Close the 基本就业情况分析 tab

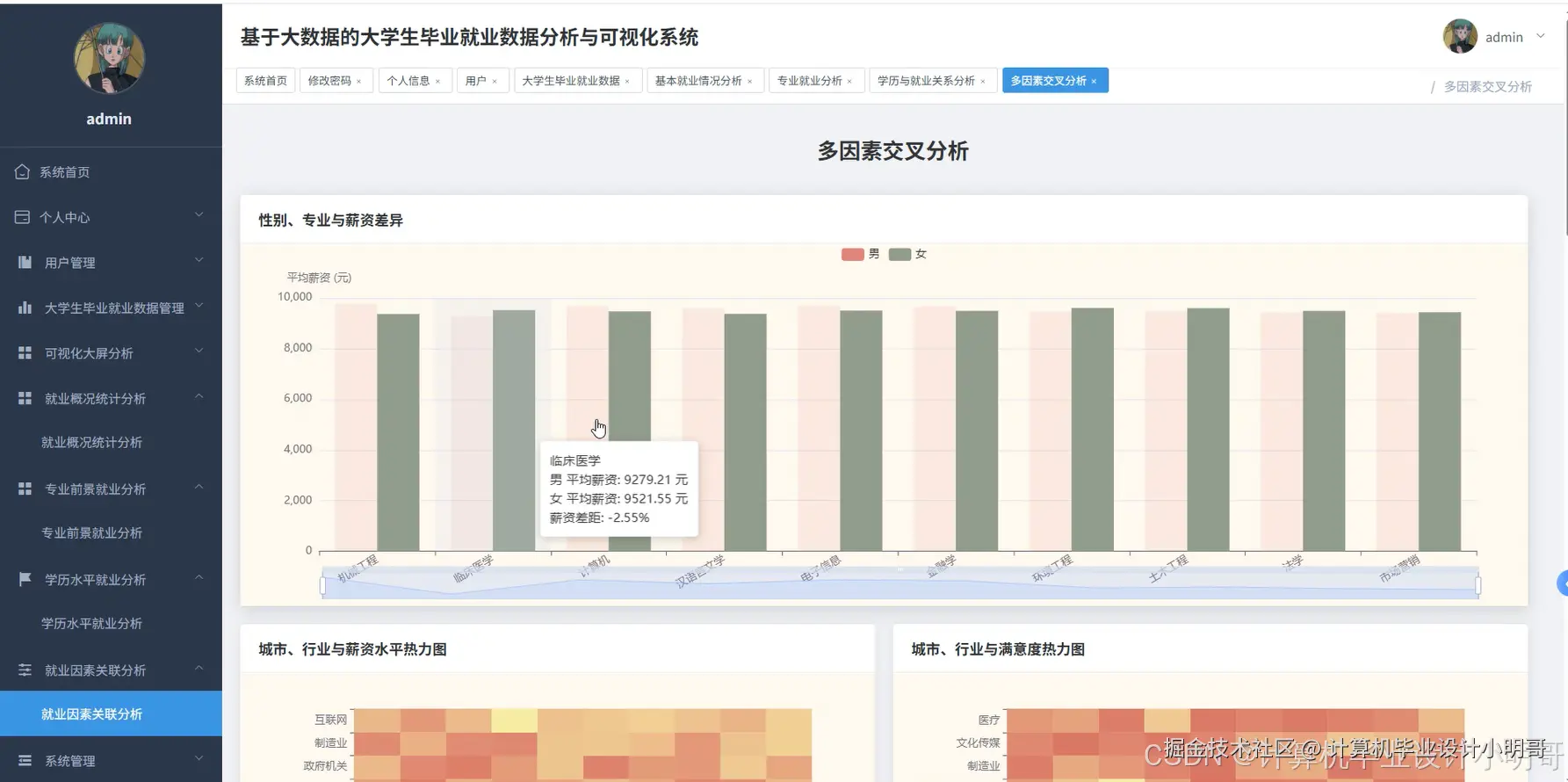[x=749, y=82]
